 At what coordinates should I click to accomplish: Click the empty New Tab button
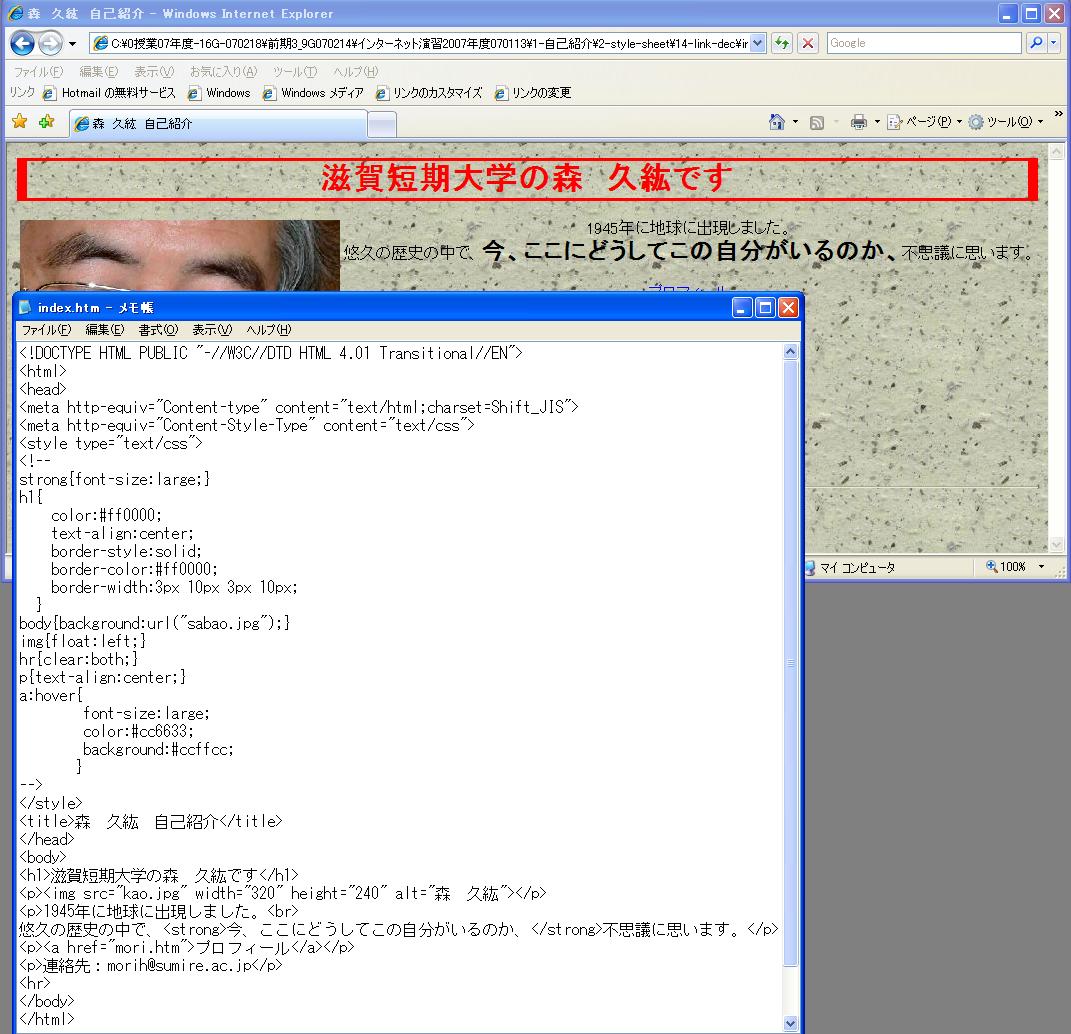click(382, 124)
